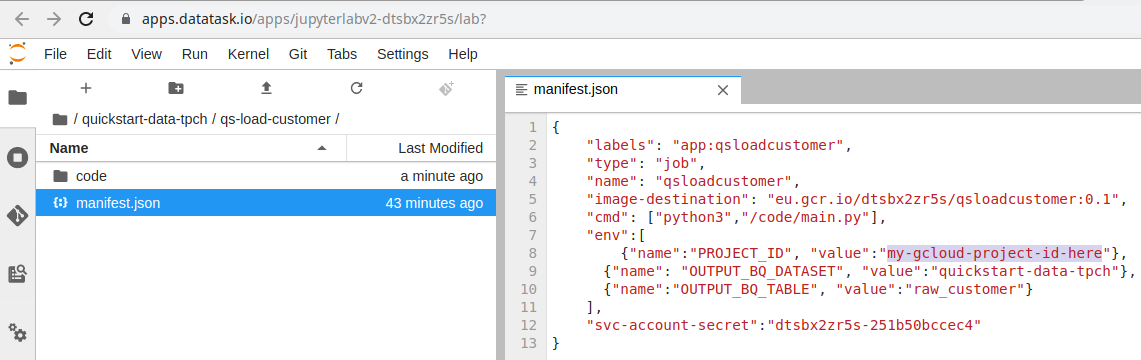Open the Git sidebar panel
This screenshot has height=360, width=1141.
17,215
